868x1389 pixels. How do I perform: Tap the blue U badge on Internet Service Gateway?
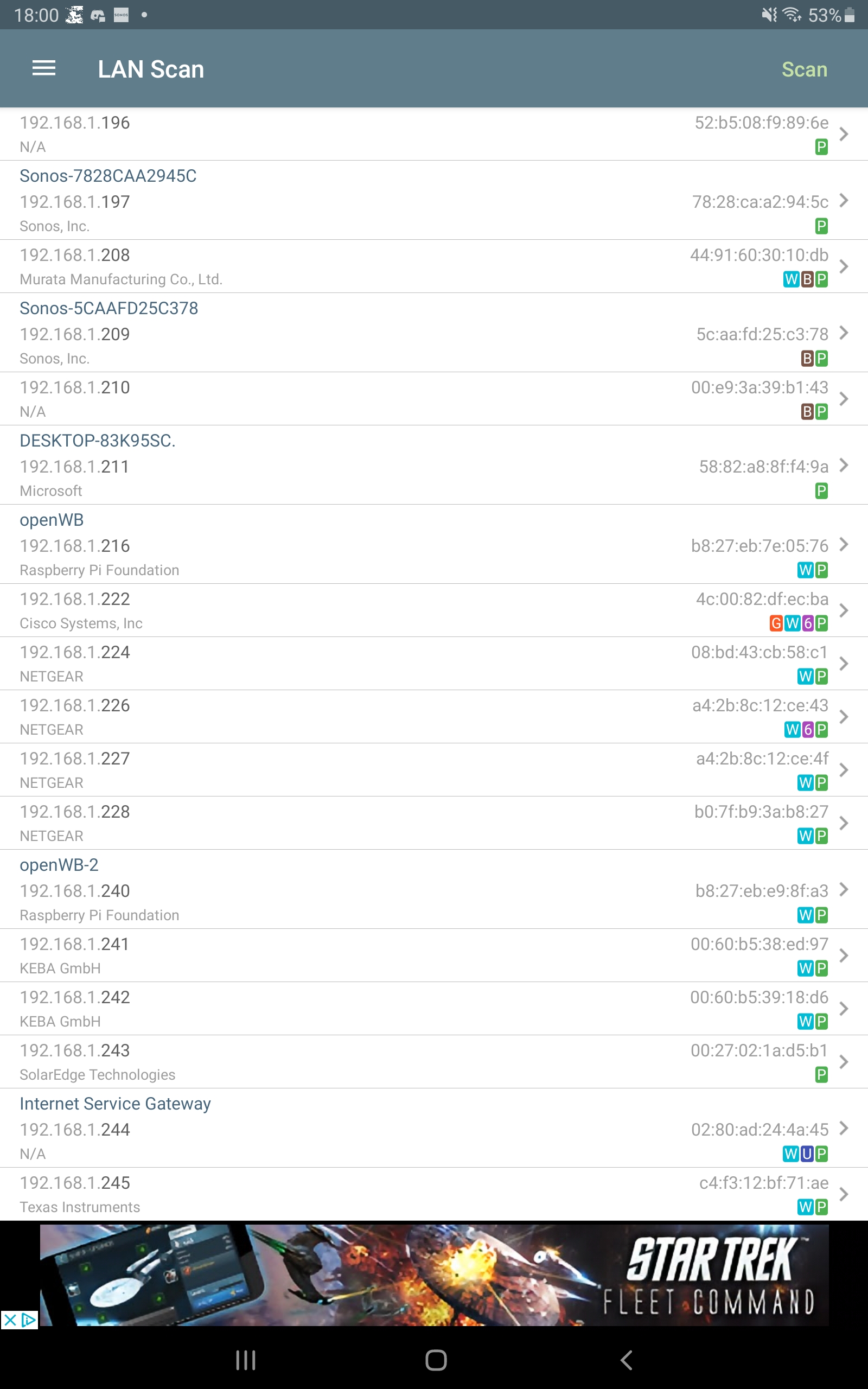(x=807, y=1154)
